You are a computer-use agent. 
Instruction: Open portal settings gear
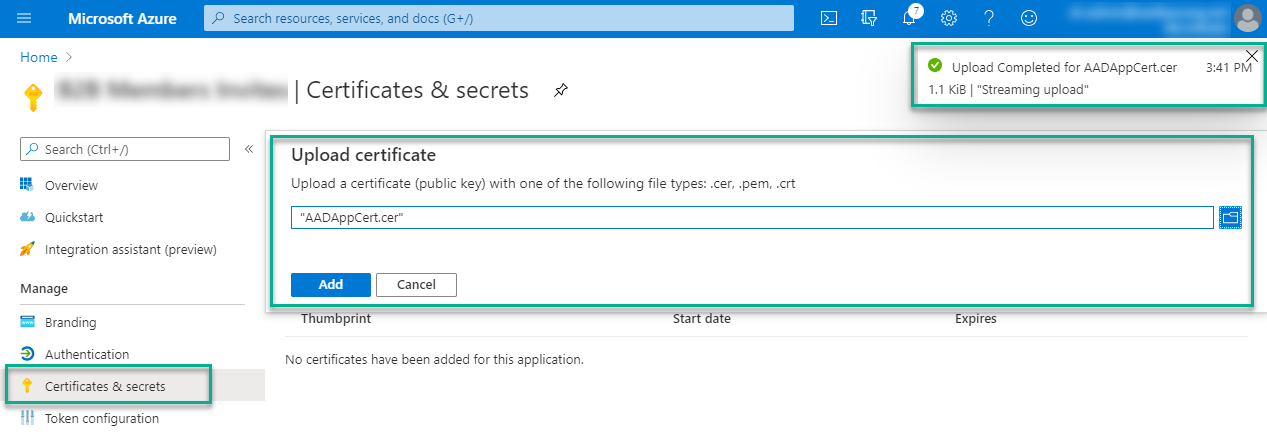click(949, 18)
